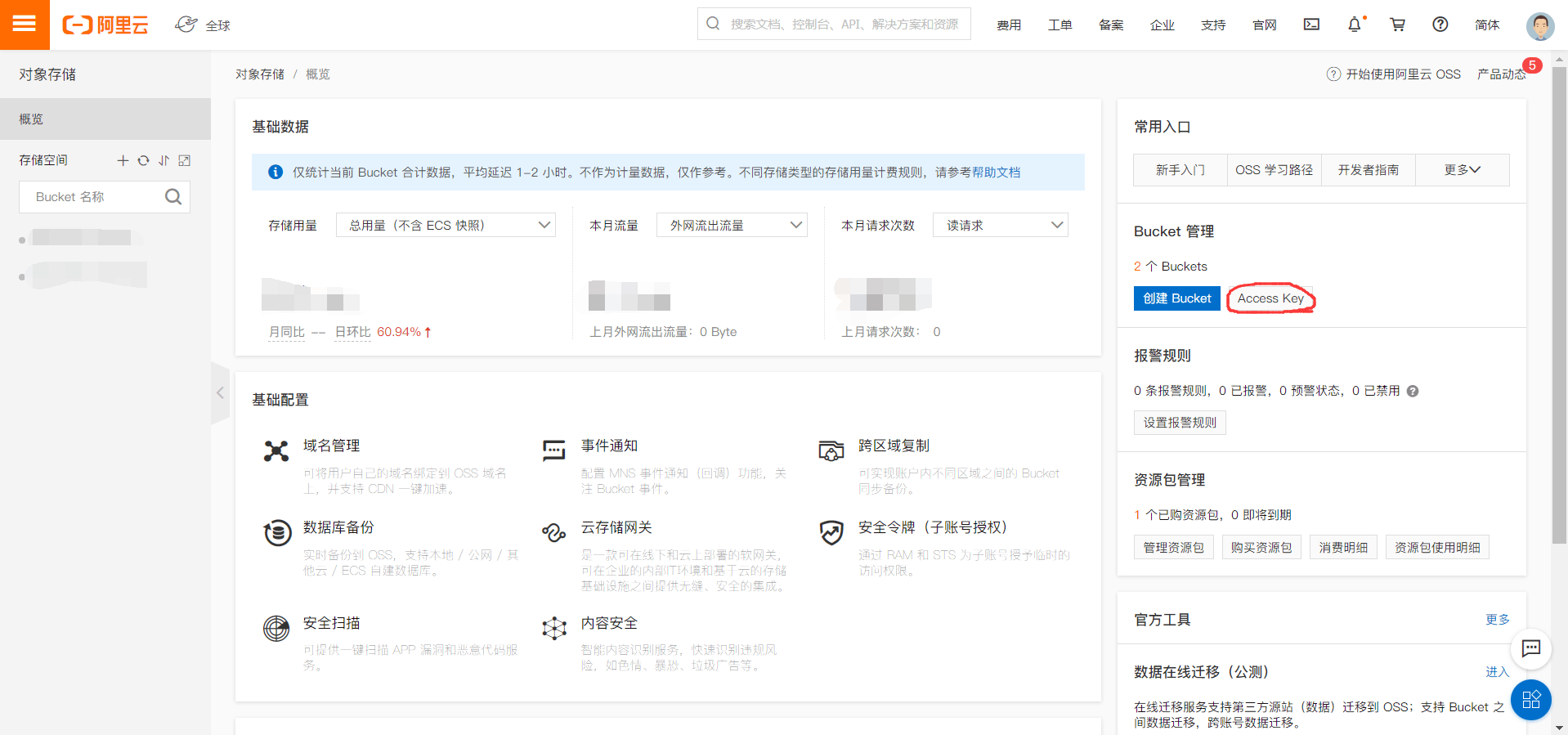Viewport: 1568px width, 735px height.
Task: Click 对象存储 breadcrumb link
Action: point(260,74)
